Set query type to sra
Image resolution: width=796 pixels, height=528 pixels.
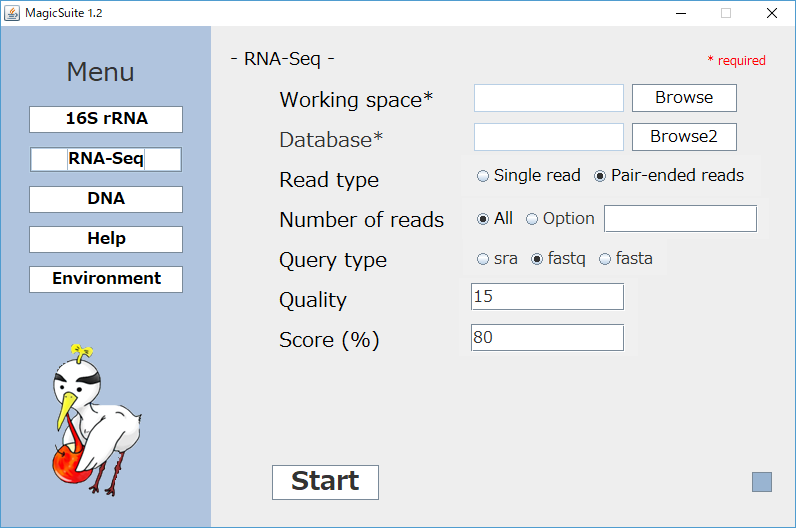point(497,259)
